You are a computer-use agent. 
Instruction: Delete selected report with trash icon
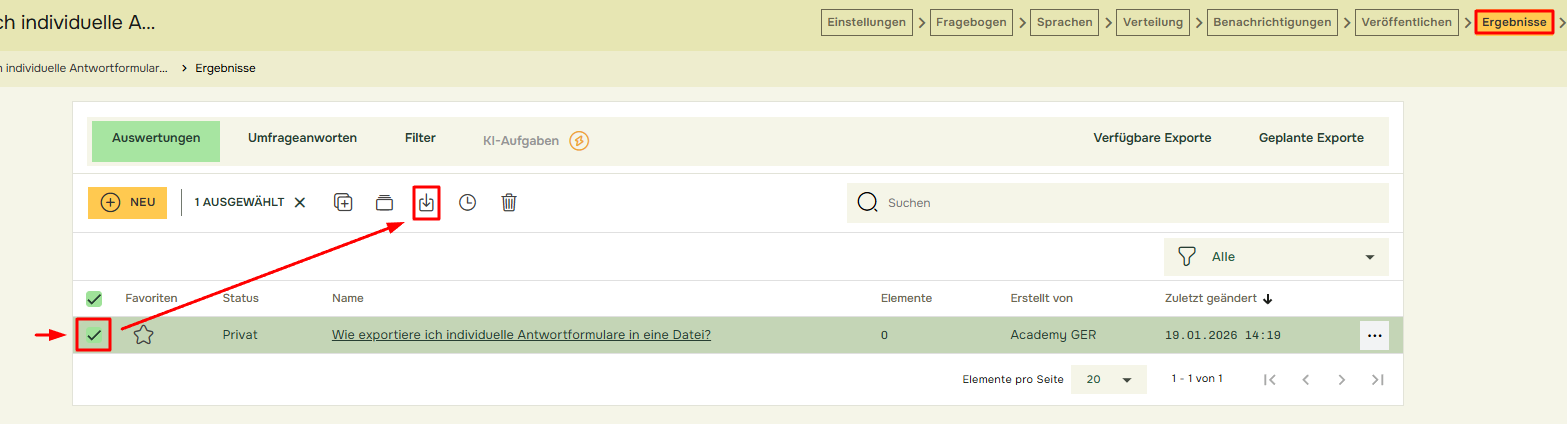pos(509,202)
